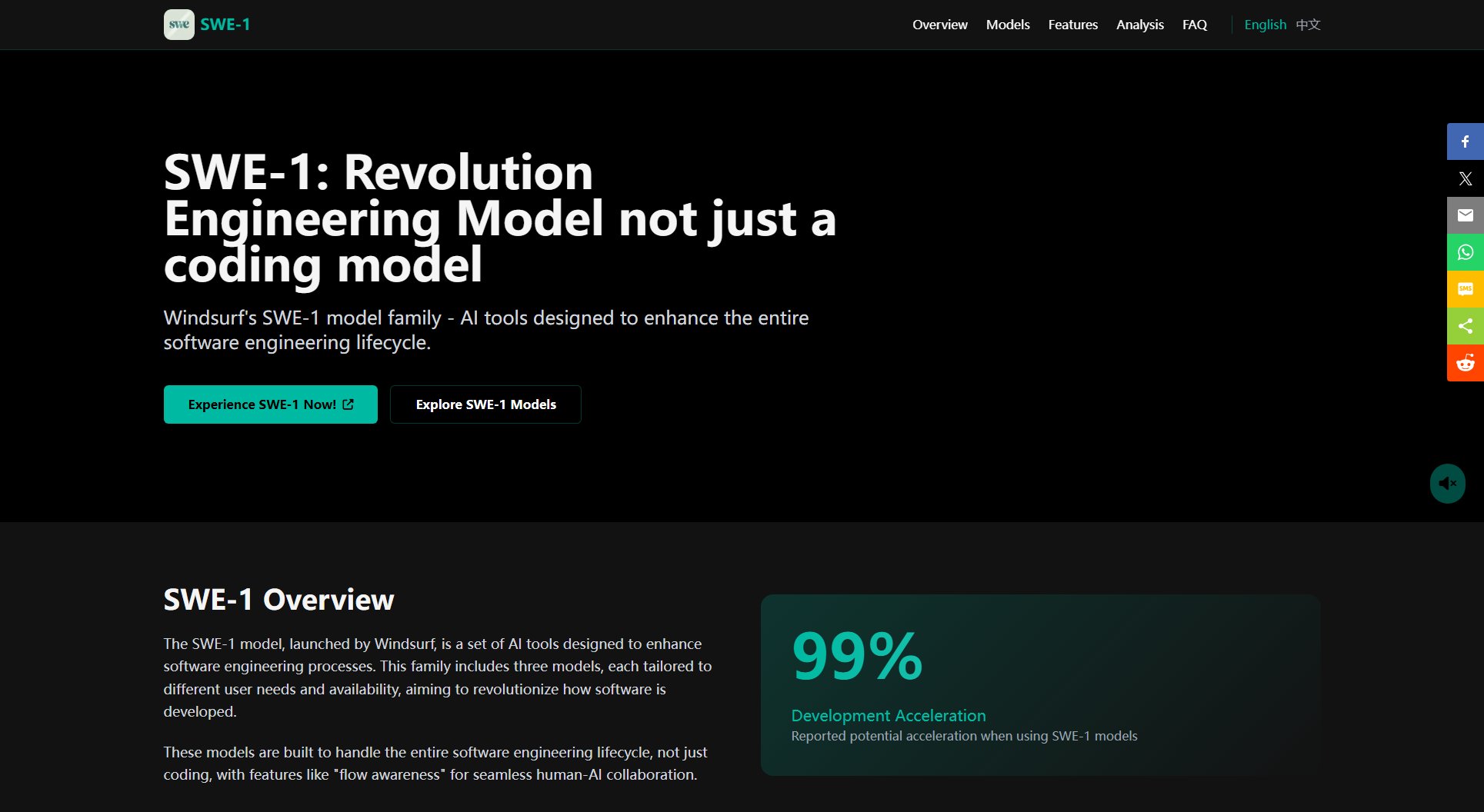Share the page via SMS icon
This screenshot has height=812, width=1484.
tap(1465, 289)
